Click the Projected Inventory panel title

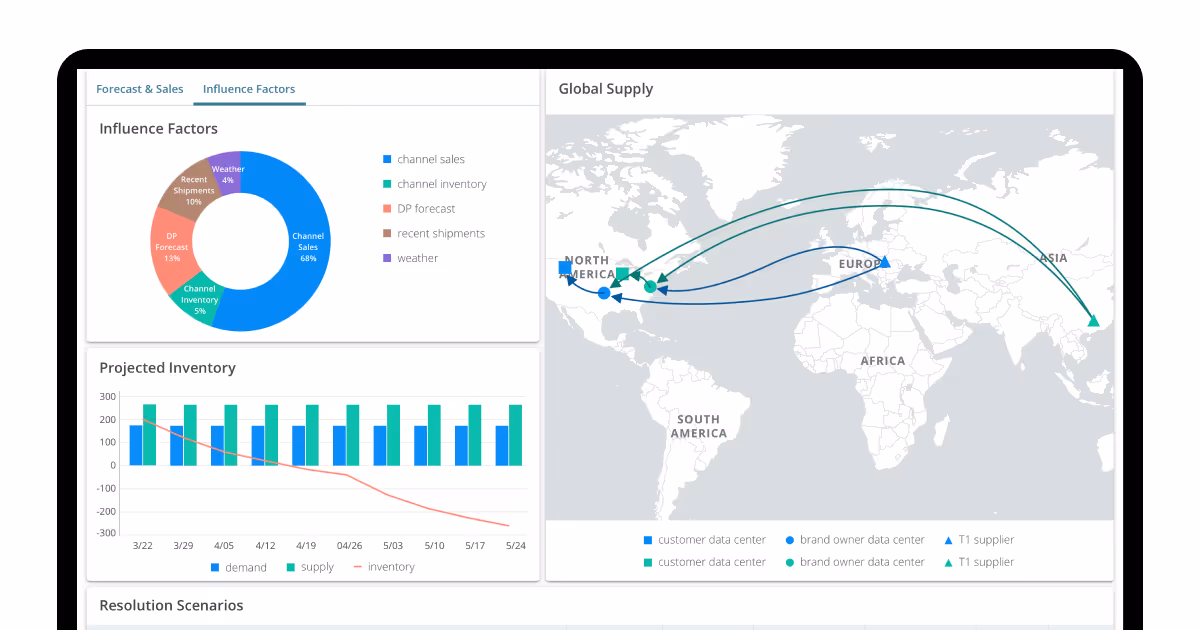point(168,368)
